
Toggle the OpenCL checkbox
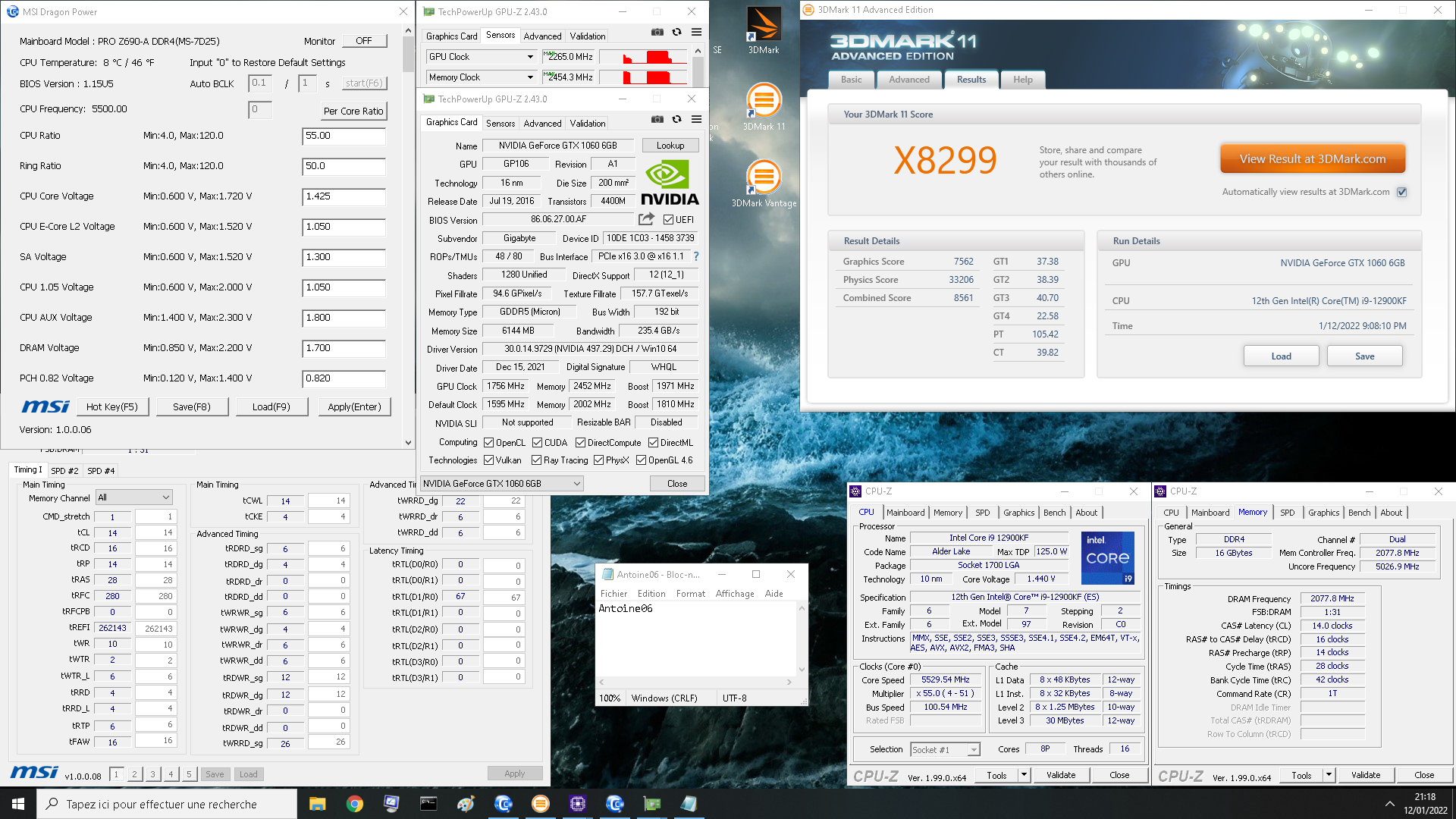pos(488,443)
